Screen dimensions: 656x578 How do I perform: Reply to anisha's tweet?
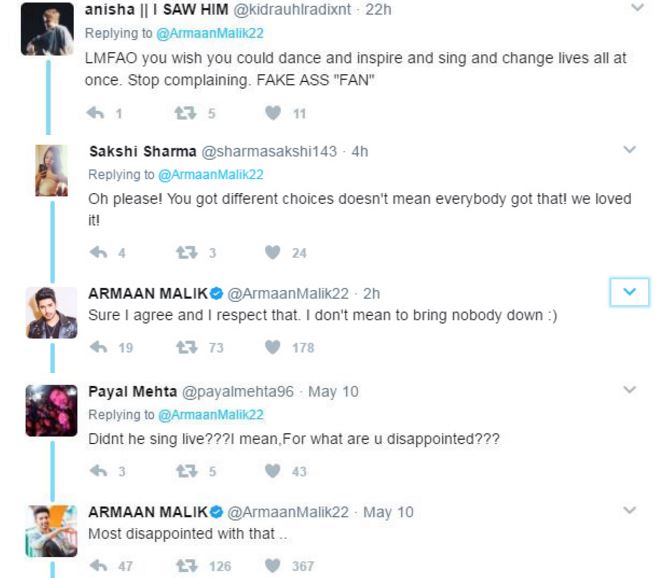click(x=98, y=113)
